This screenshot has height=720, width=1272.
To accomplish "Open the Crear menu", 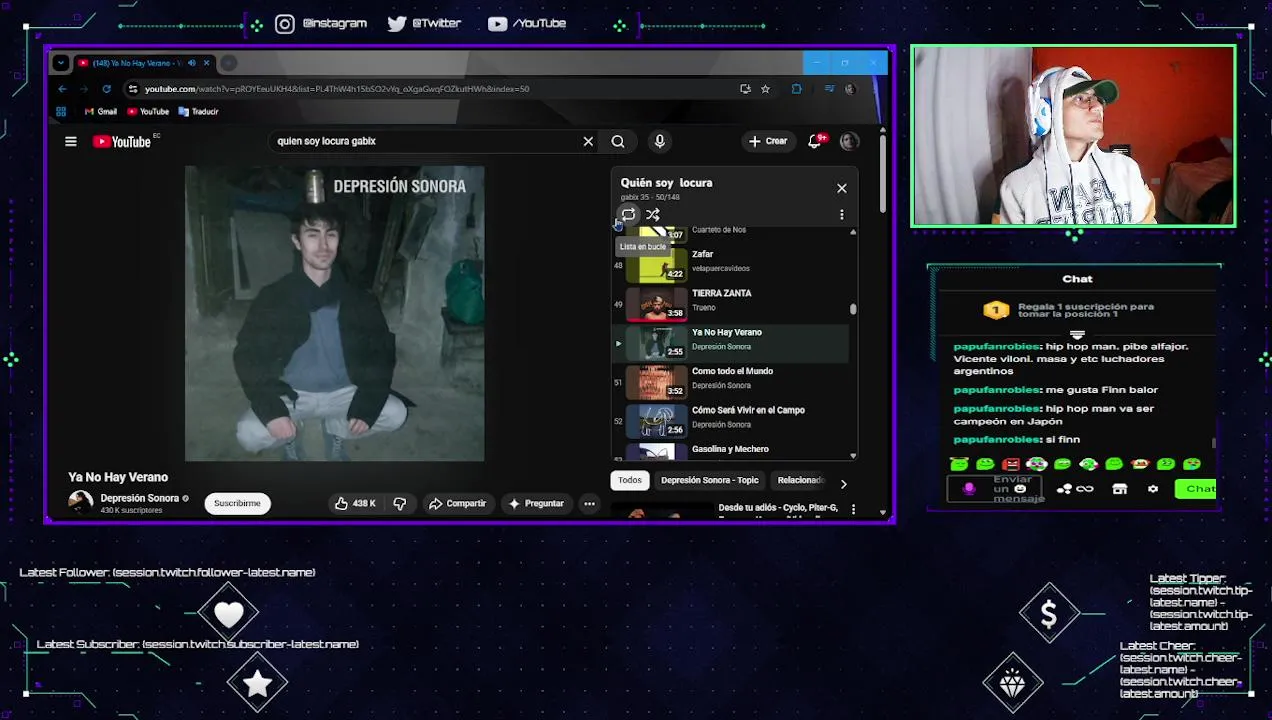I will 768,141.
